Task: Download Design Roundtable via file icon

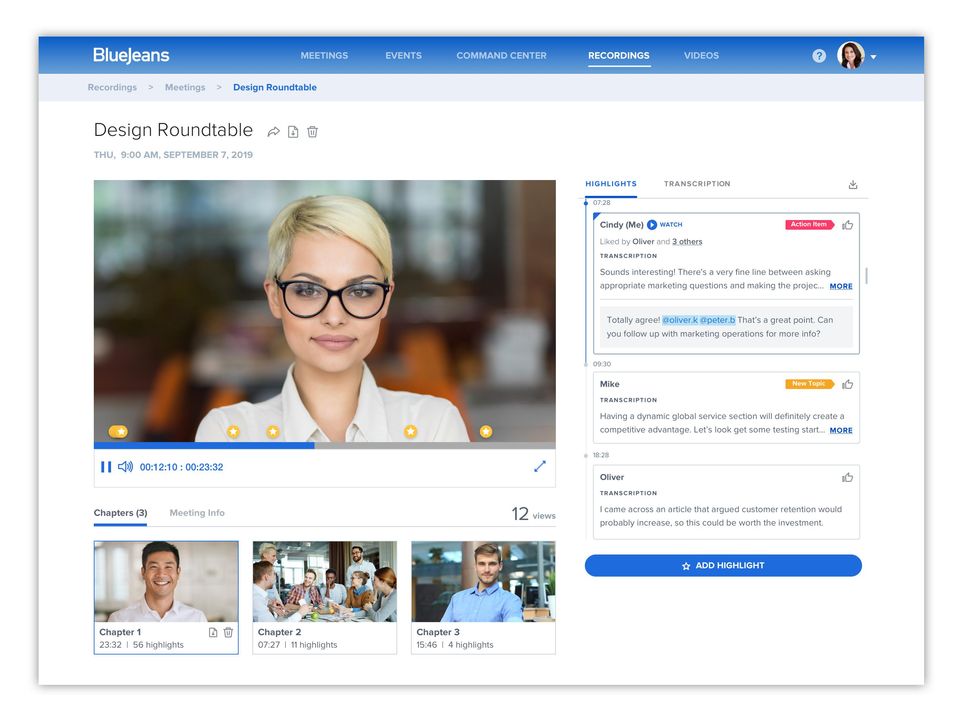Action: (293, 132)
